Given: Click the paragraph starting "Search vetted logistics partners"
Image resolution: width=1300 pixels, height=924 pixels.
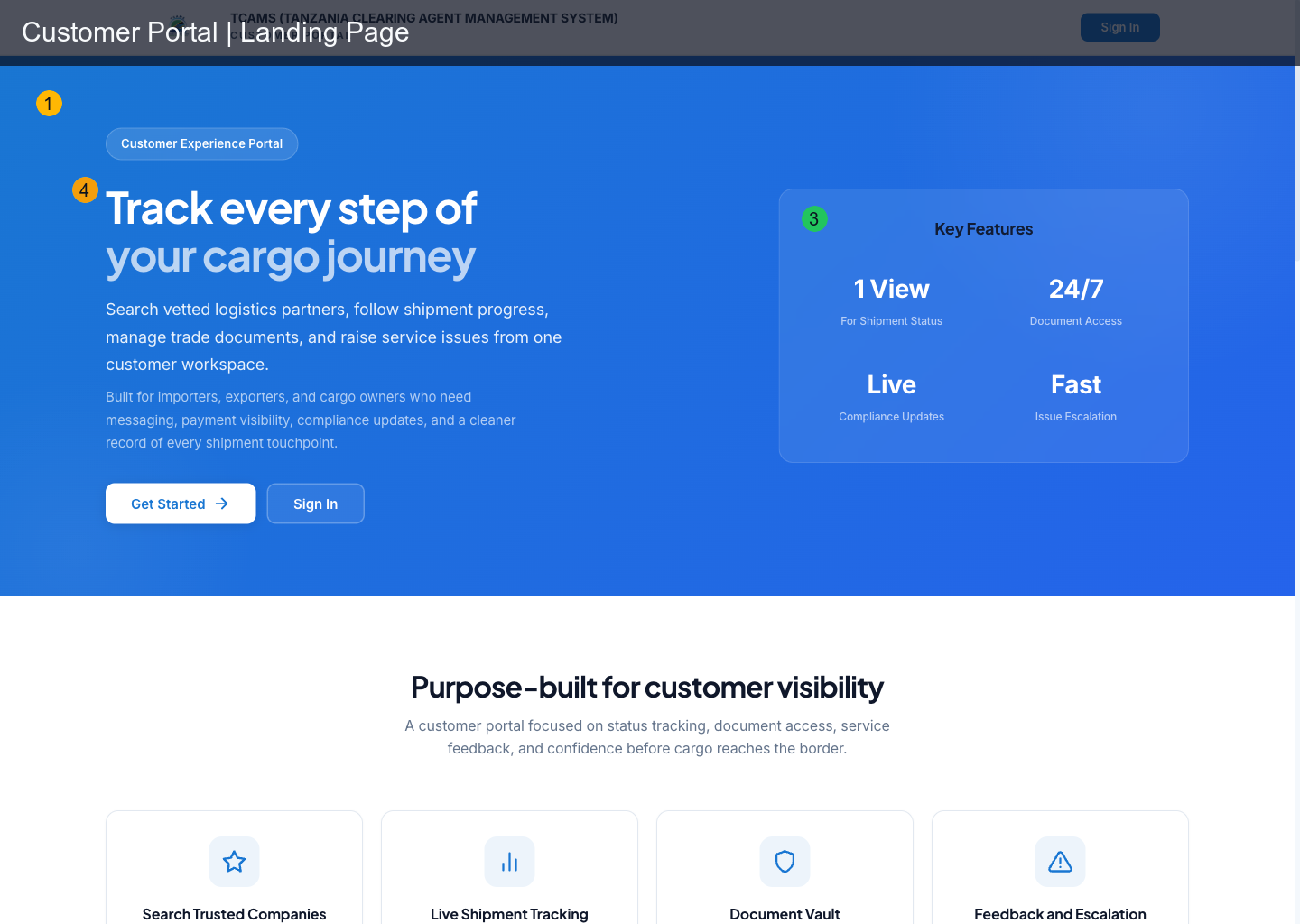Looking at the screenshot, I should 334,337.
